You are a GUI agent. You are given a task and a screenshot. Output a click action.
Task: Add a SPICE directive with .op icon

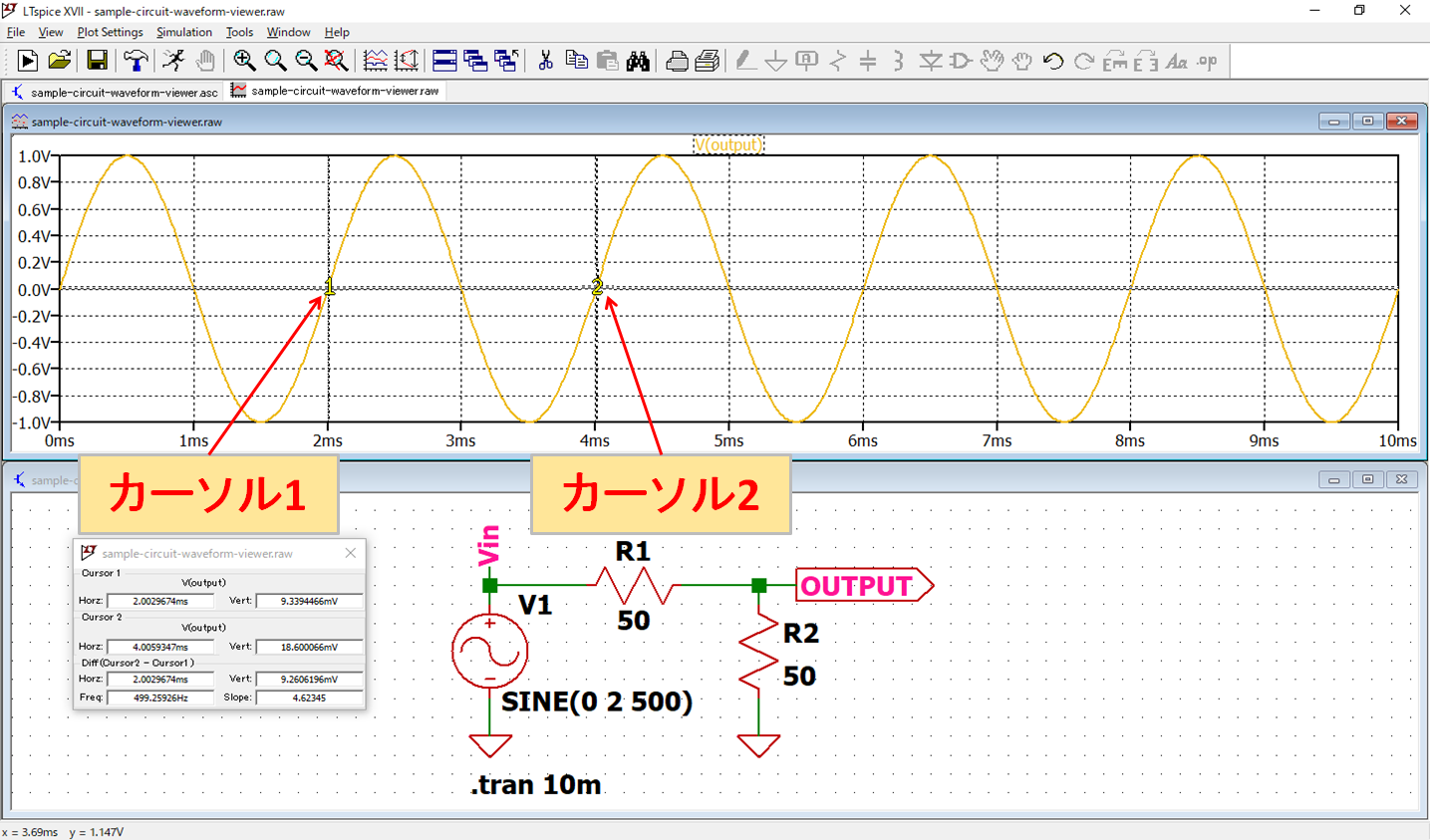pos(1207,61)
